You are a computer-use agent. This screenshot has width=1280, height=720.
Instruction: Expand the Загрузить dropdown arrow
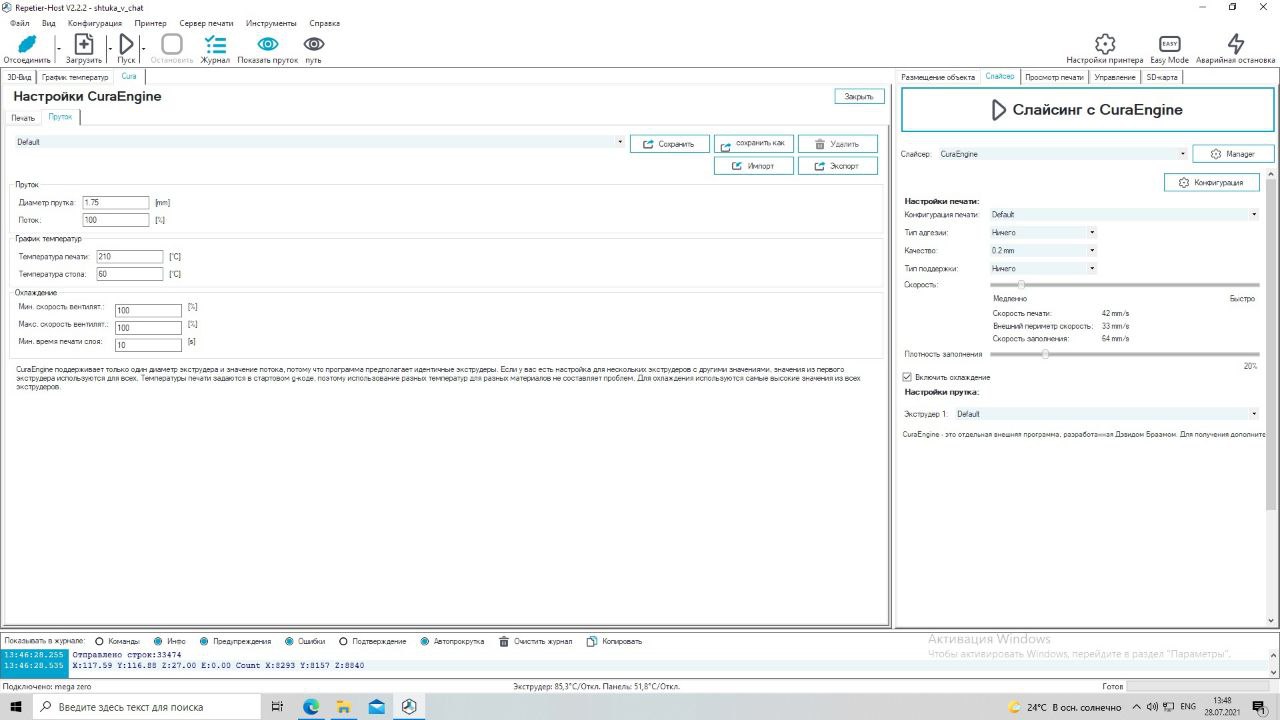[109, 47]
